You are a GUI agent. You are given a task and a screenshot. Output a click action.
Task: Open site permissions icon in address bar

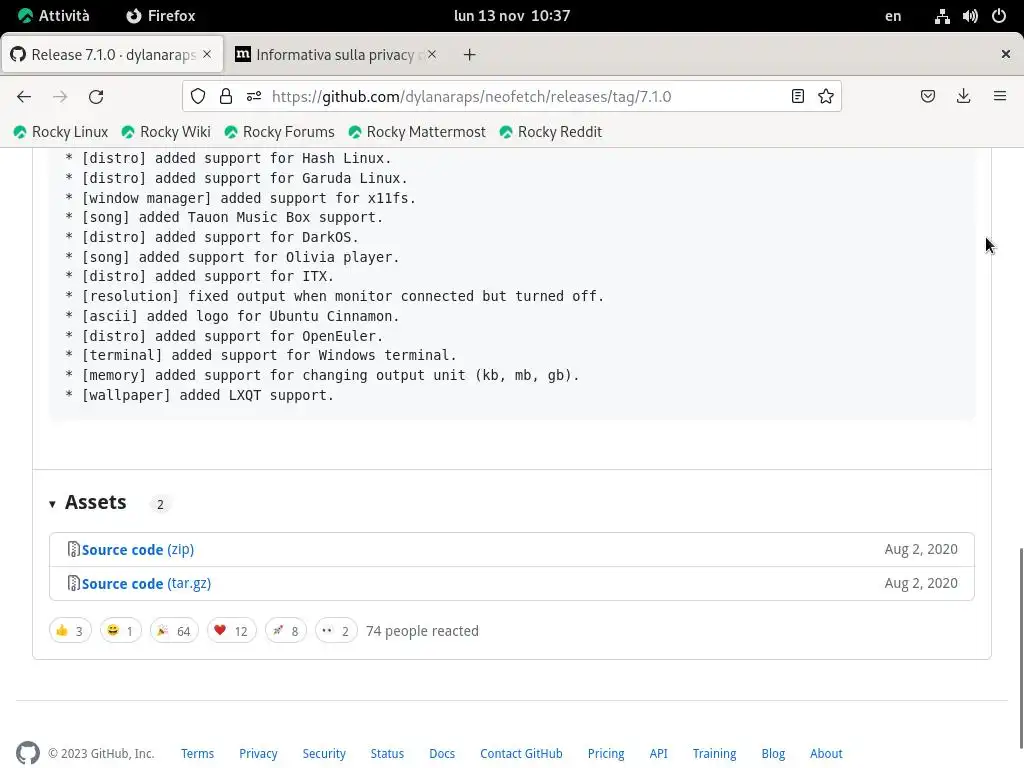(x=254, y=97)
